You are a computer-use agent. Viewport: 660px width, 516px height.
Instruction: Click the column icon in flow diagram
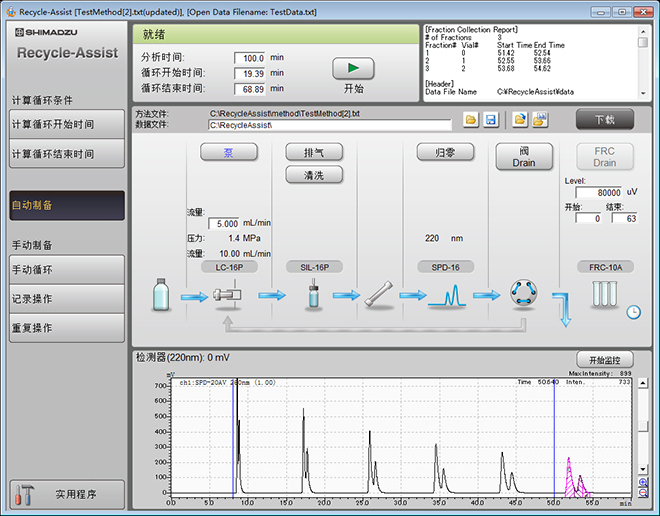379,296
